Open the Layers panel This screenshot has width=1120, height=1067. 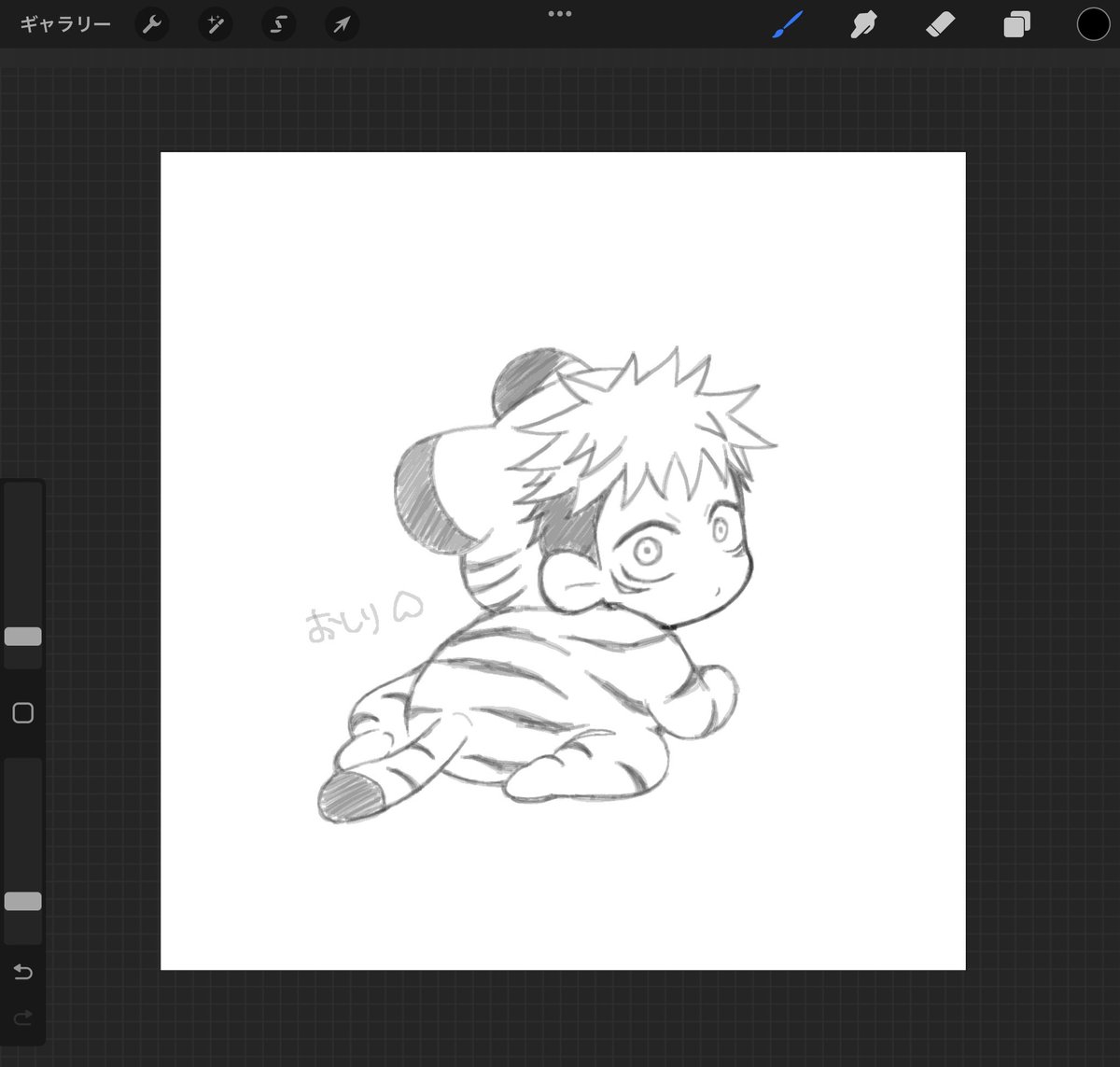pyautogui.click(x=1016, y=24)
